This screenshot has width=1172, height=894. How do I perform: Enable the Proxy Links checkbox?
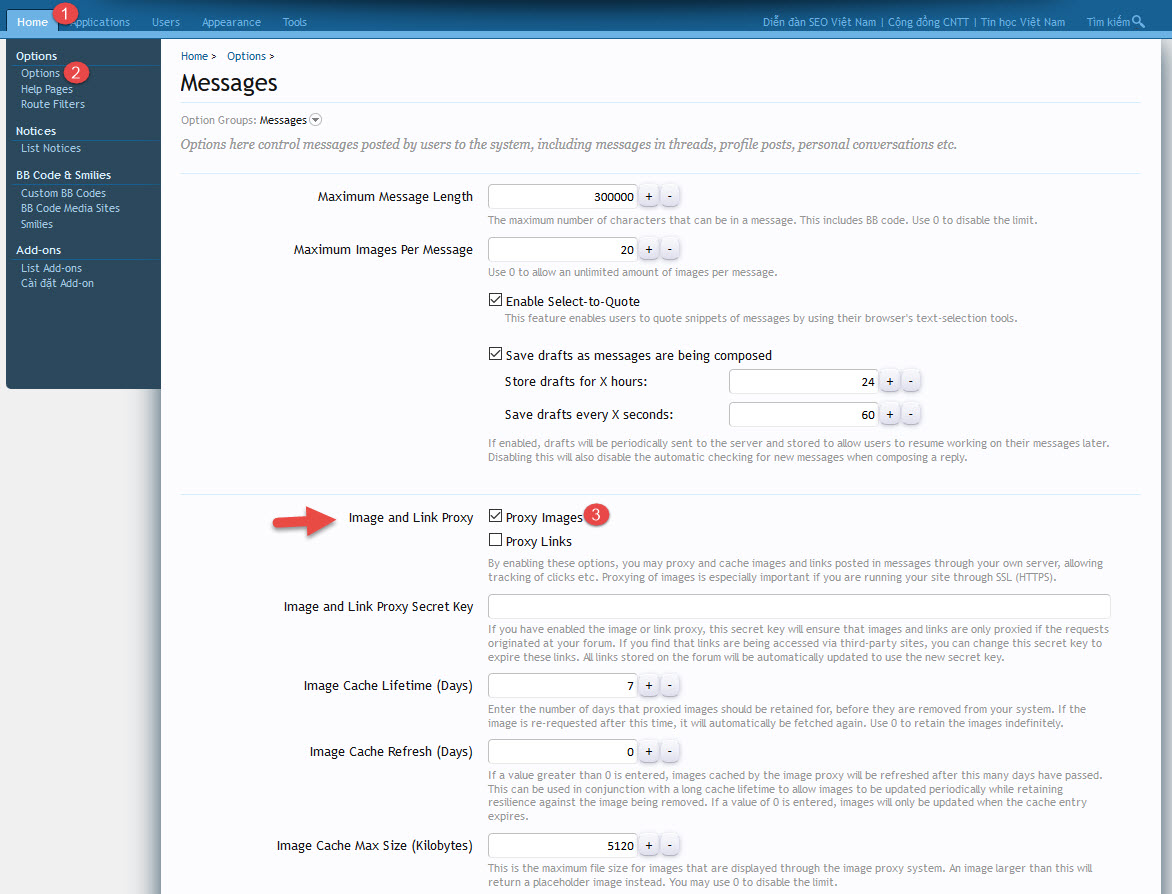(x=495, y=540)
